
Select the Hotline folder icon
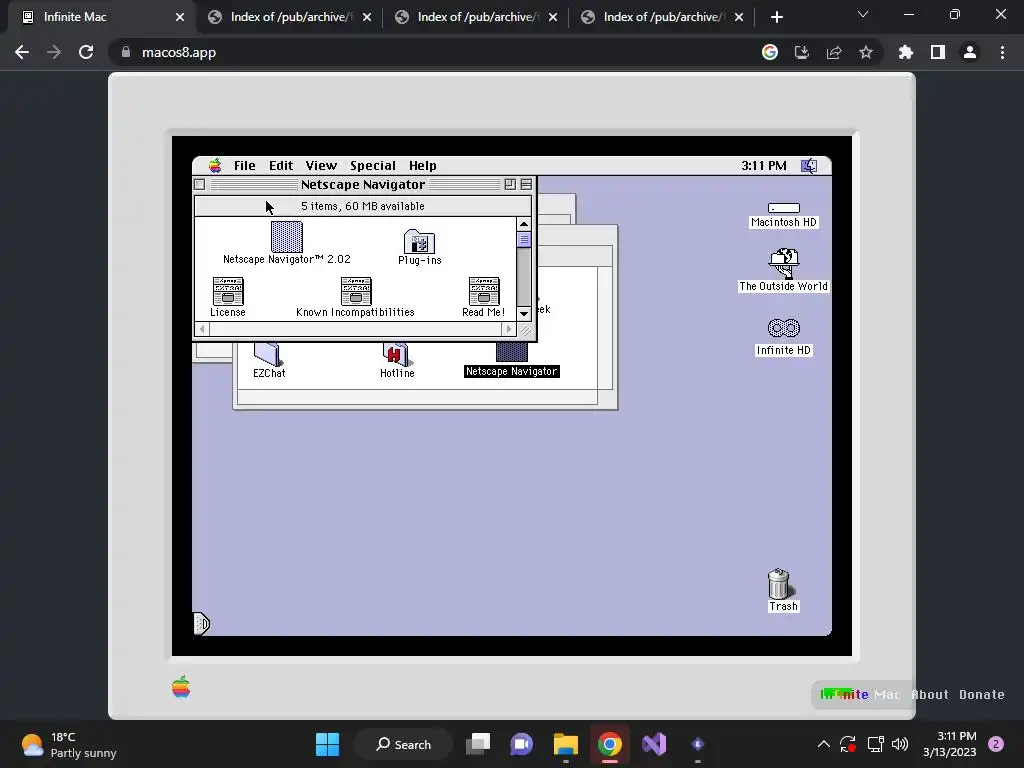pyautogui.click(x=396, y=353)
